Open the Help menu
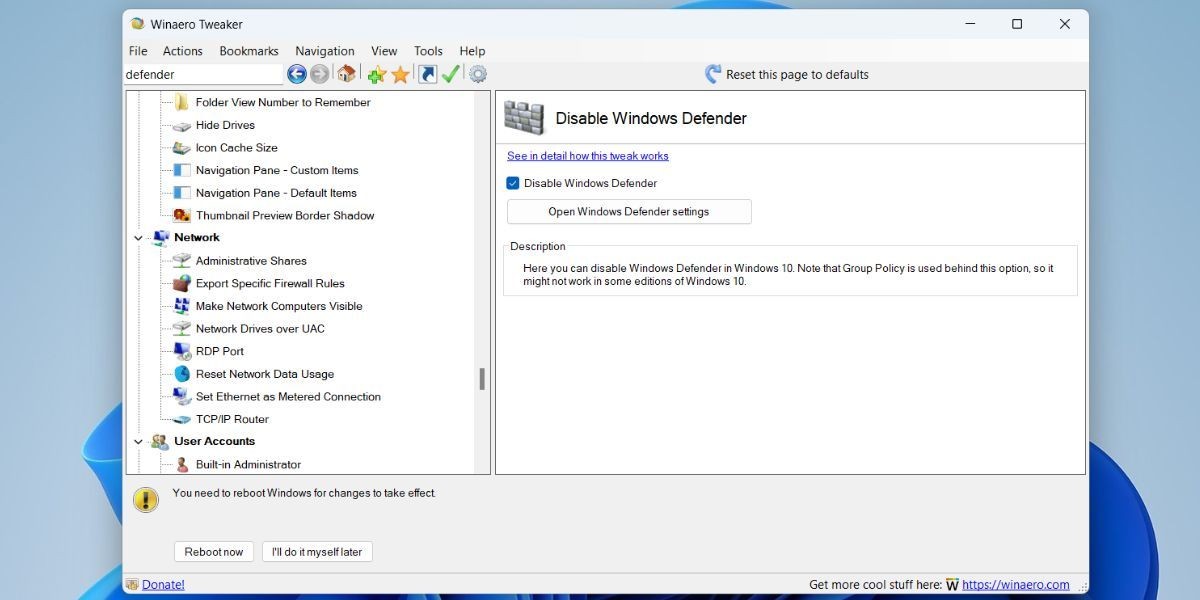 [472, 51]
